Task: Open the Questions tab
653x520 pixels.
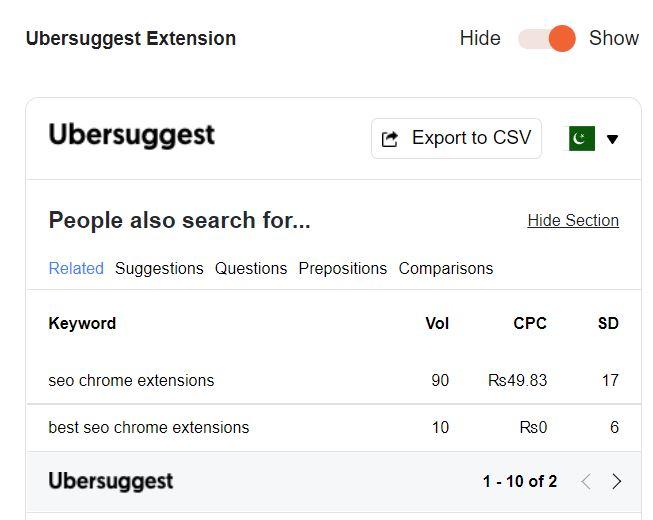Action: pyautogui.click(x=251, y=269)
